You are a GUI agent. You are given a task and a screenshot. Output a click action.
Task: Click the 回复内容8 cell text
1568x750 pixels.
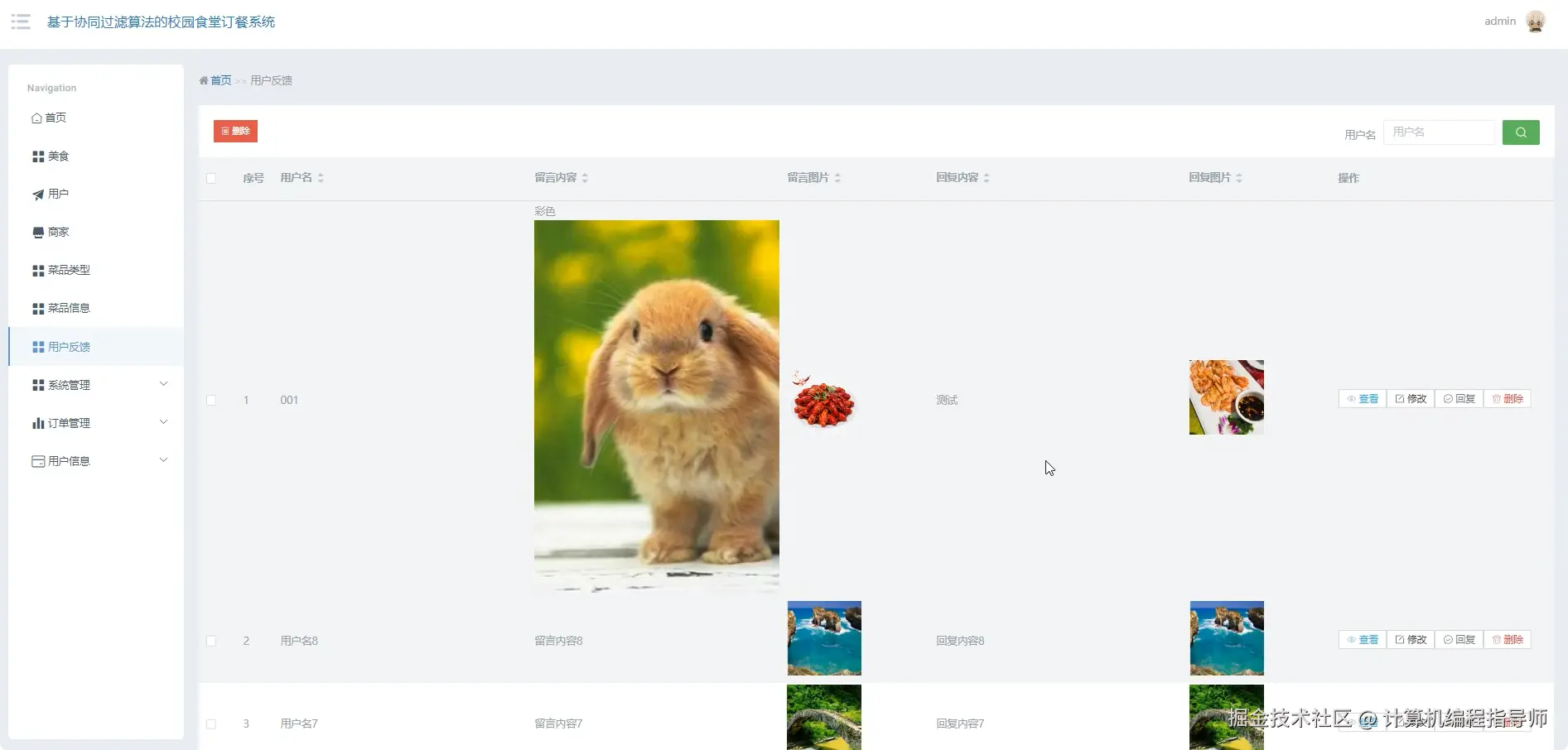pos(961,641)
